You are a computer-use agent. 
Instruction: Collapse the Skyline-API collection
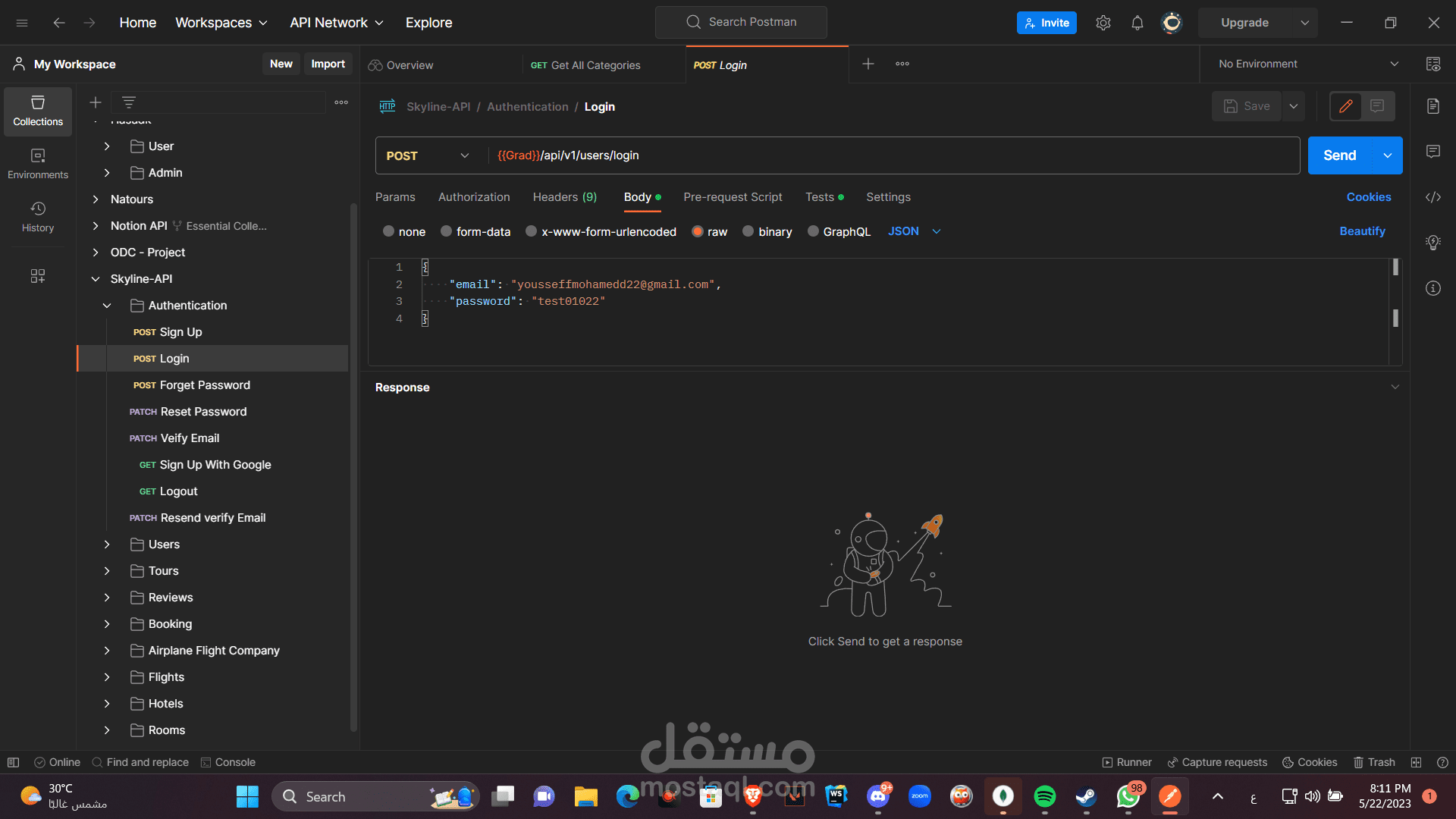tap(96, 279)
